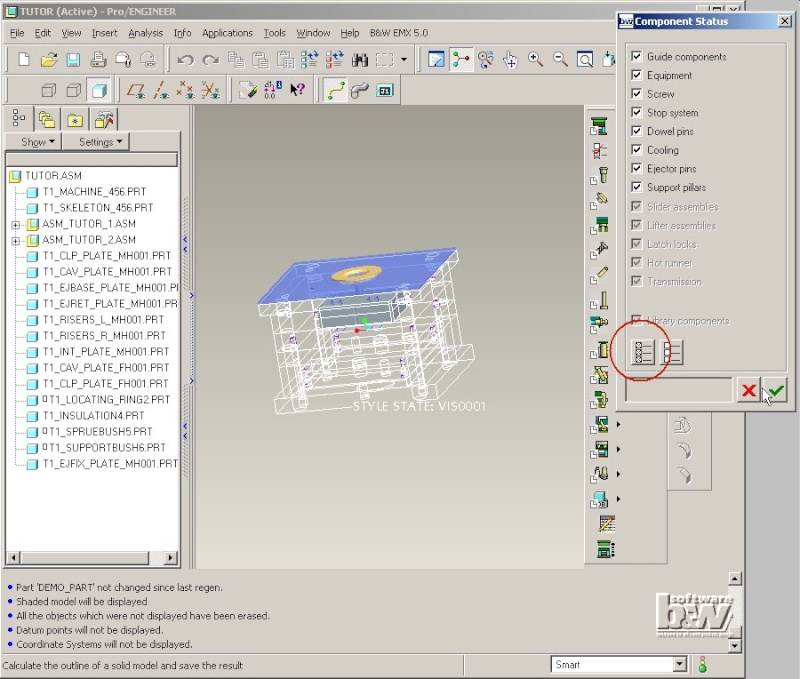Open Find tool with binoculars icon

coord(360,60)
